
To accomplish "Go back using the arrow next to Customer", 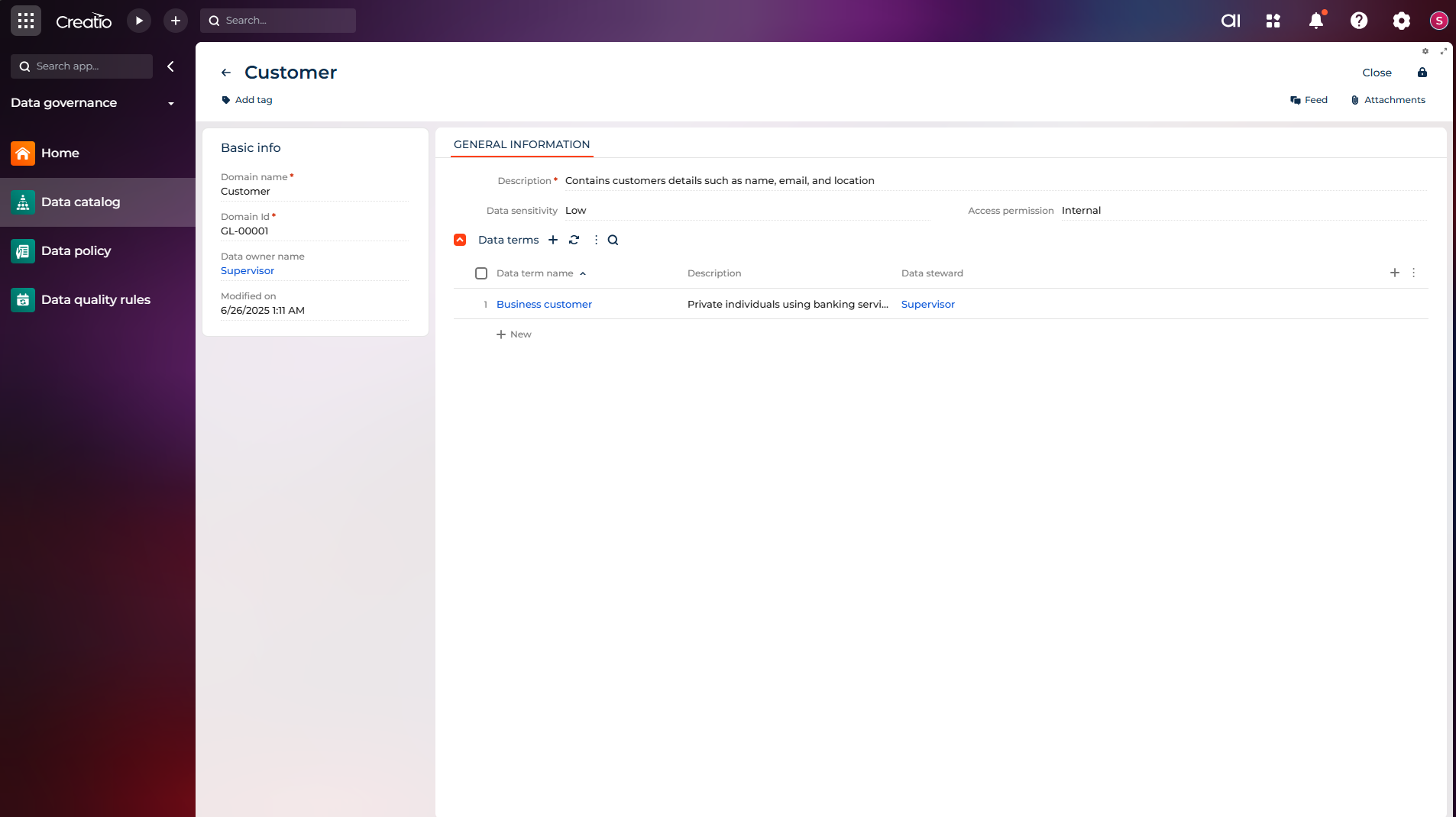I will pyautogui.click(x=226, y=73).
